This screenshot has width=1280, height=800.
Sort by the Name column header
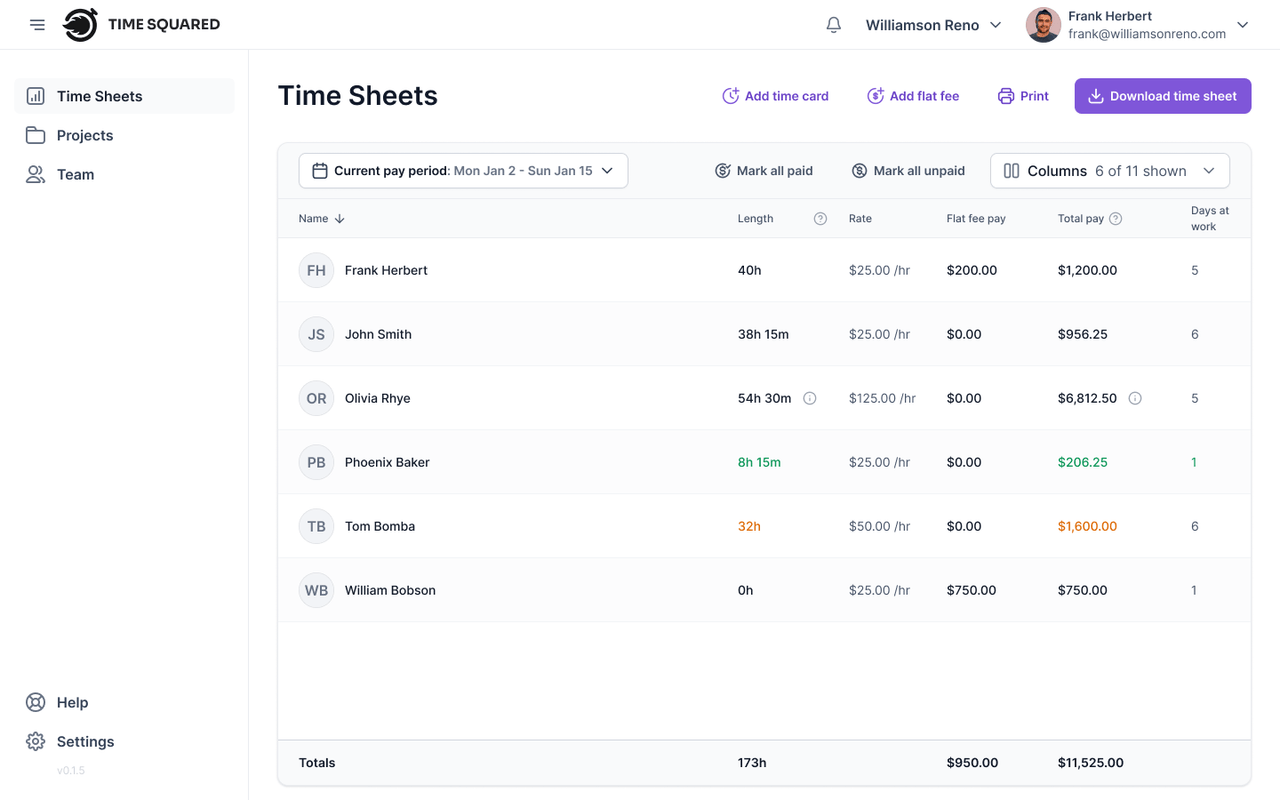[321, 219]
